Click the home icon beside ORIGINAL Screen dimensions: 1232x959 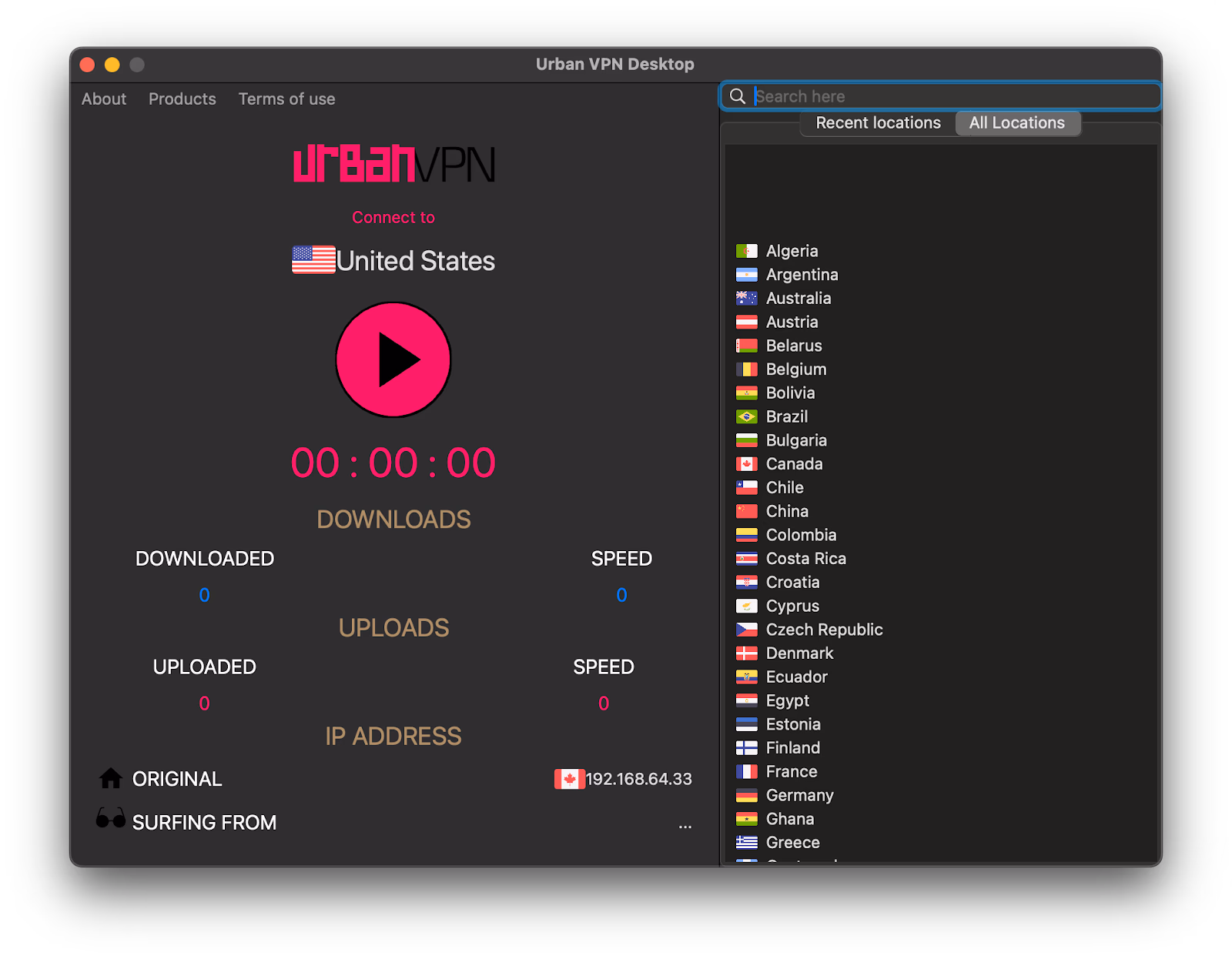[x=111, y=778]
